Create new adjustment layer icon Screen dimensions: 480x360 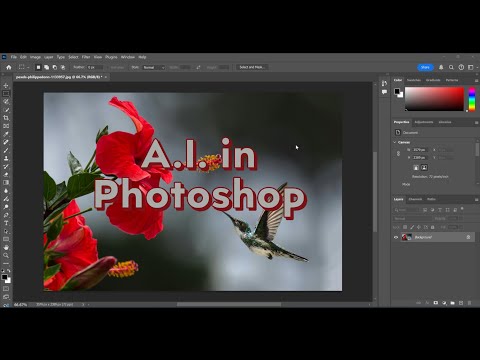444,303
